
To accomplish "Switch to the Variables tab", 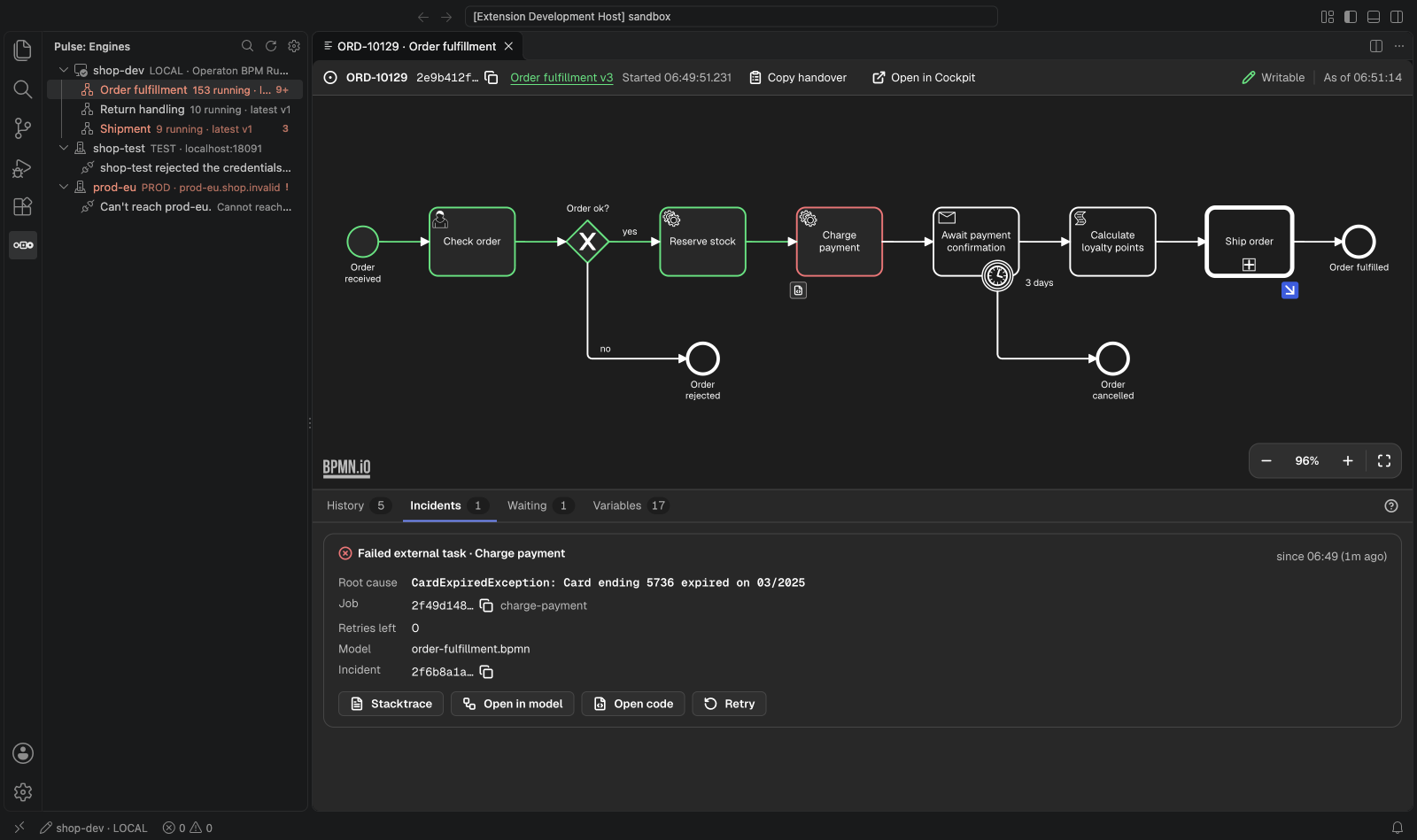I will 631,506.
